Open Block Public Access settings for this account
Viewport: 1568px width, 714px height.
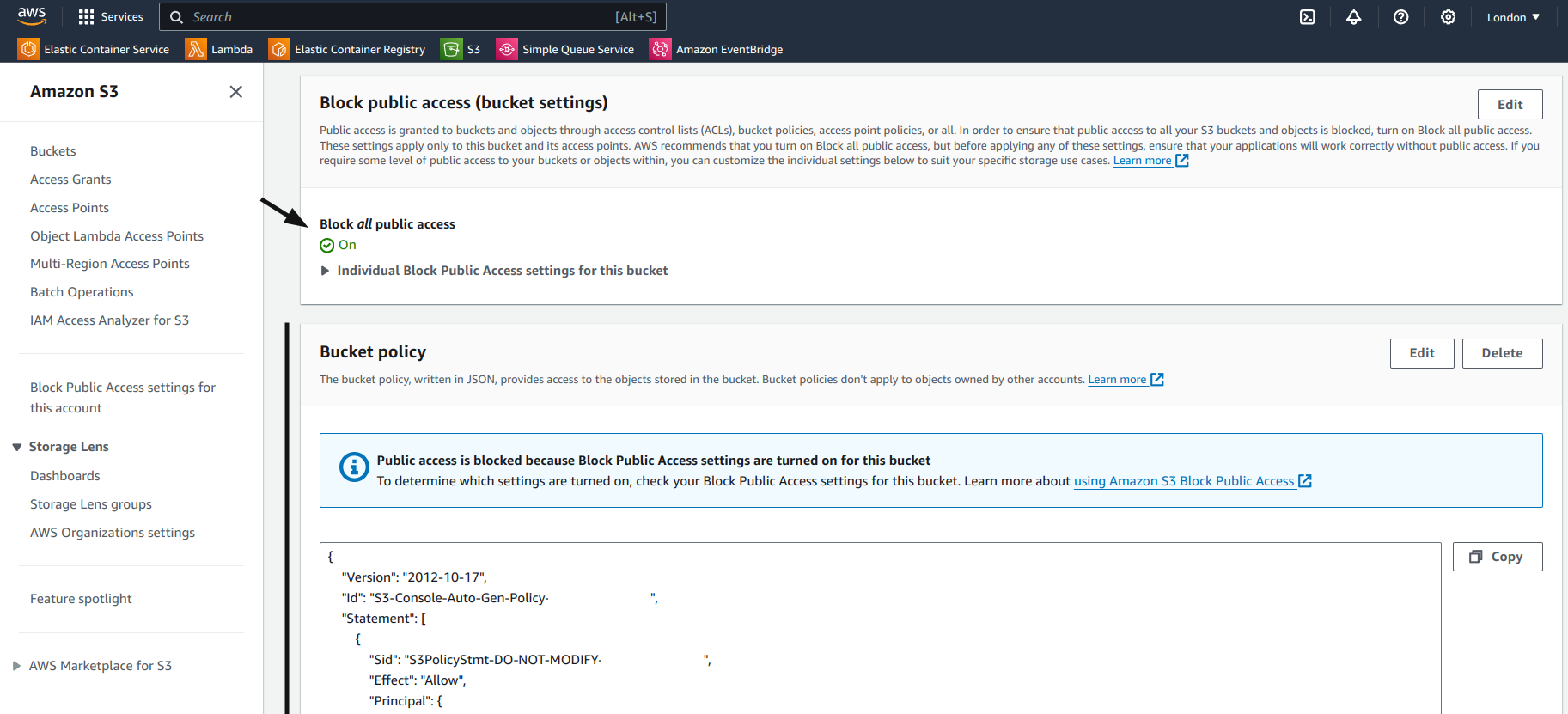(123, 398)
